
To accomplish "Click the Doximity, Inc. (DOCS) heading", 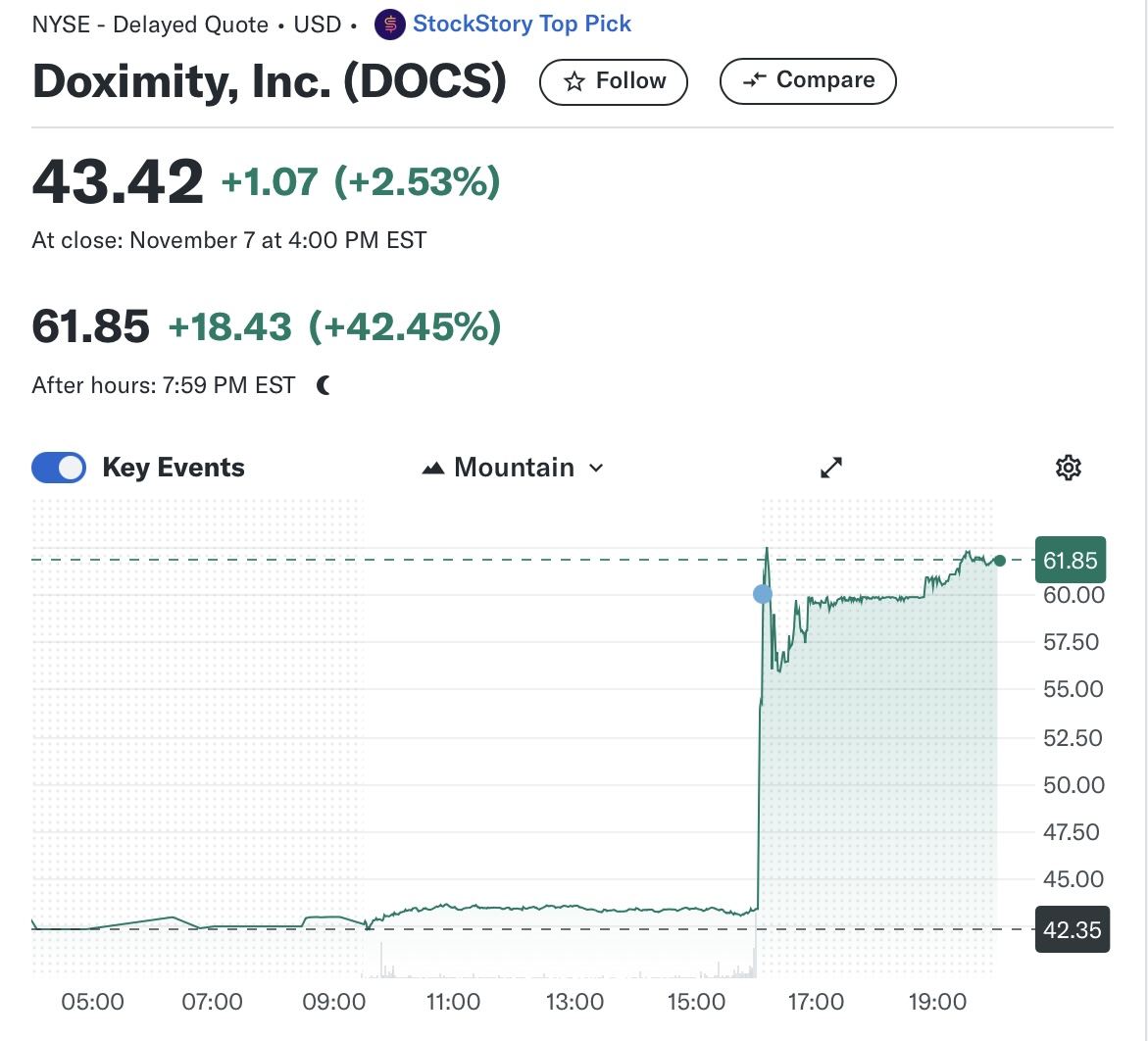I will (270, 81).
